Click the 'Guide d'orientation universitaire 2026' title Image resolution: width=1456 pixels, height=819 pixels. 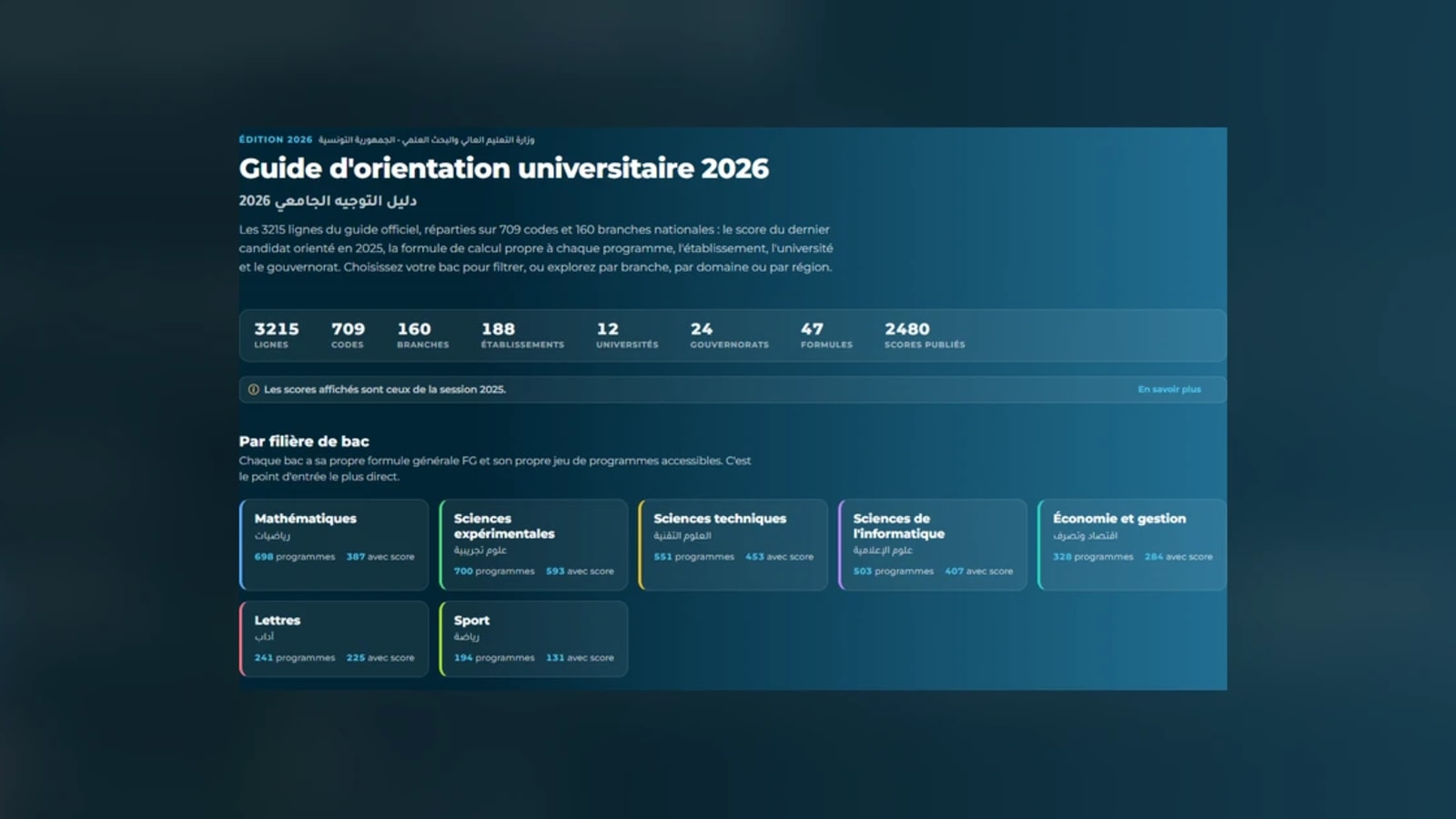[x=504, y=168]
